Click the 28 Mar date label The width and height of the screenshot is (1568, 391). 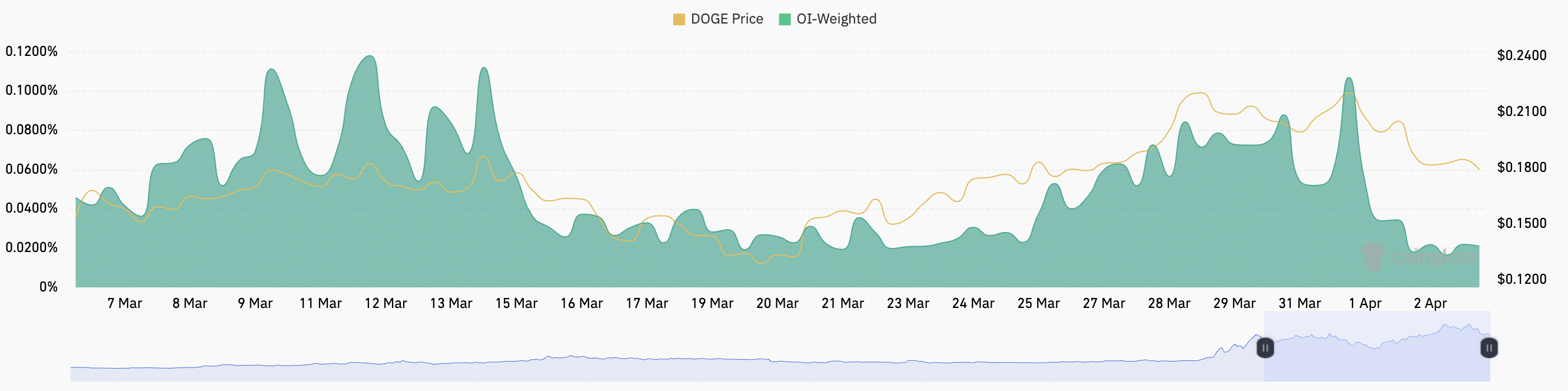click(1169, 303)
